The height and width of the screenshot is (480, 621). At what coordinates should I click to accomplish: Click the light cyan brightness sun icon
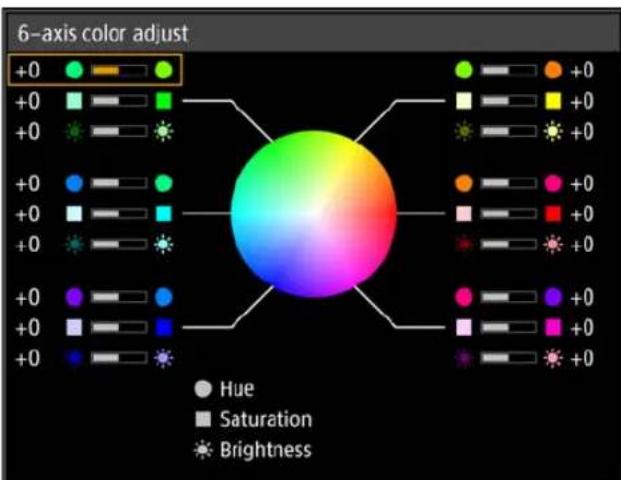point(164,244)
